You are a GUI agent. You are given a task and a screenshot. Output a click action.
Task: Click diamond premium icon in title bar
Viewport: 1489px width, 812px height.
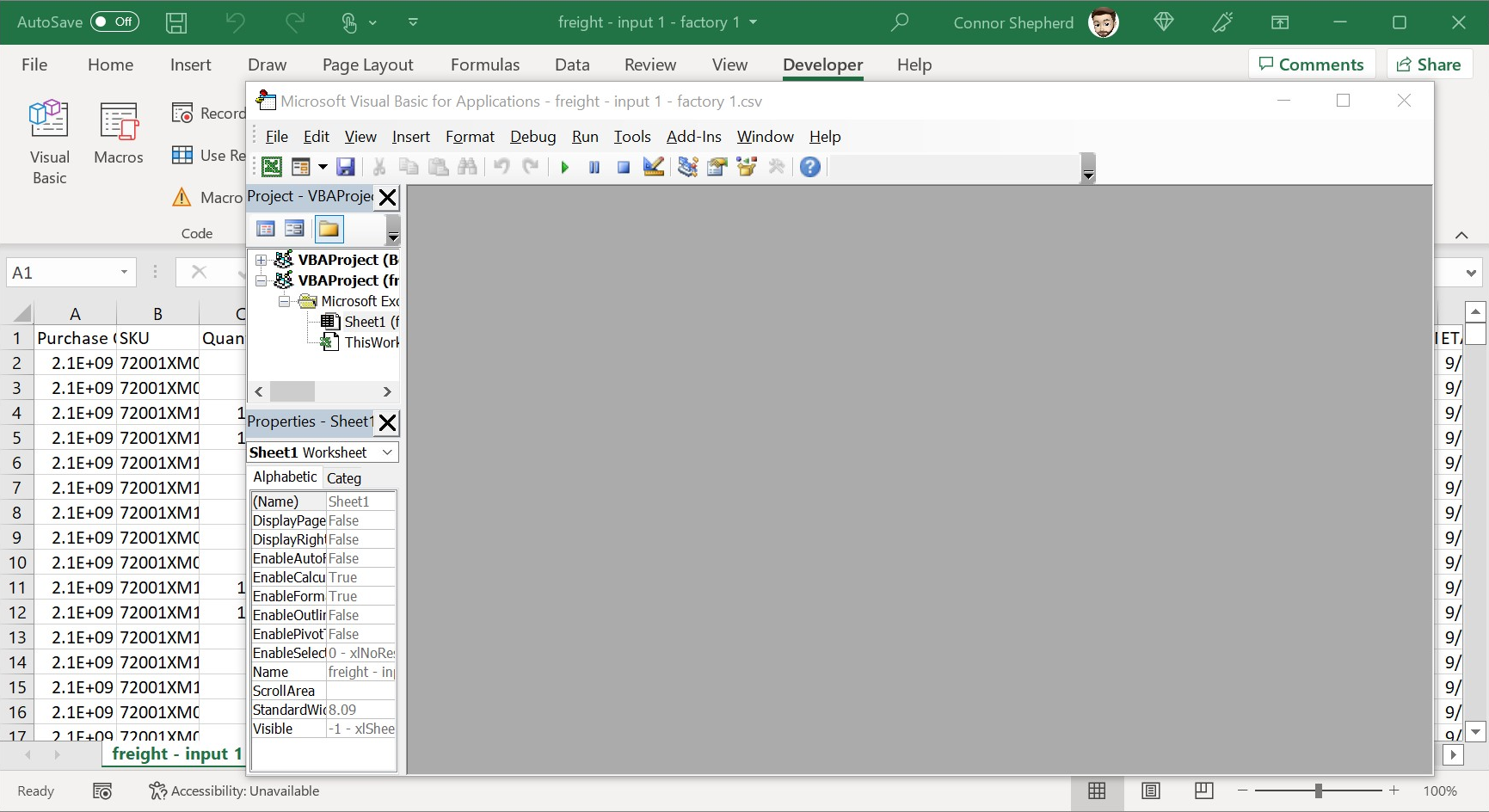tap(1164, 22)
